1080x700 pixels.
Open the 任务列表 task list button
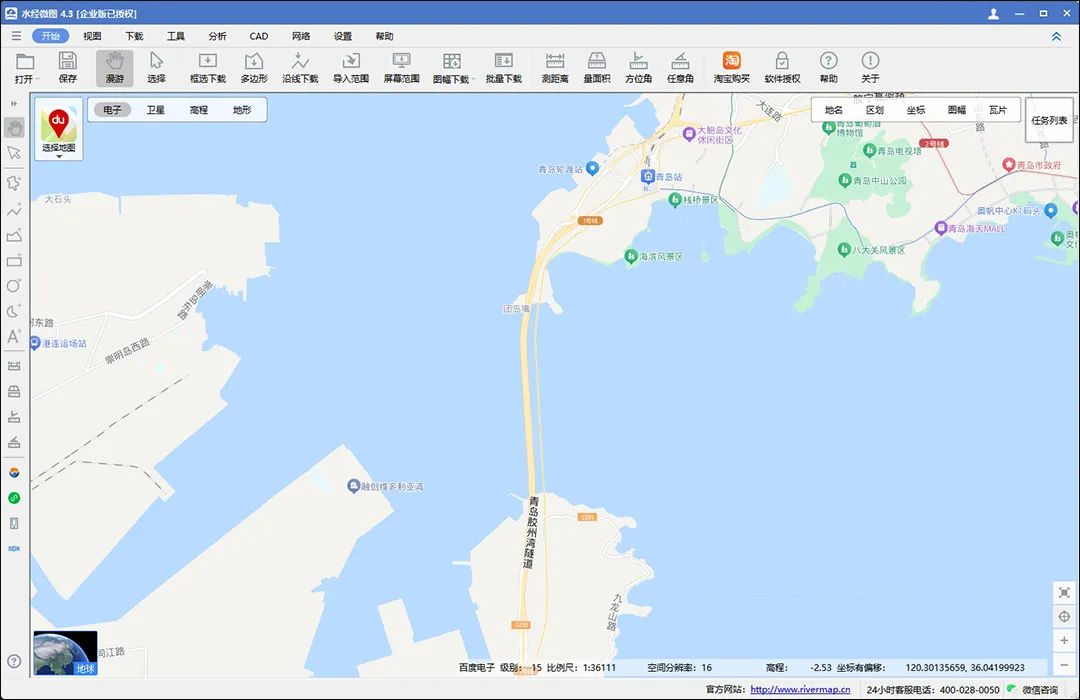[1049, 120]
